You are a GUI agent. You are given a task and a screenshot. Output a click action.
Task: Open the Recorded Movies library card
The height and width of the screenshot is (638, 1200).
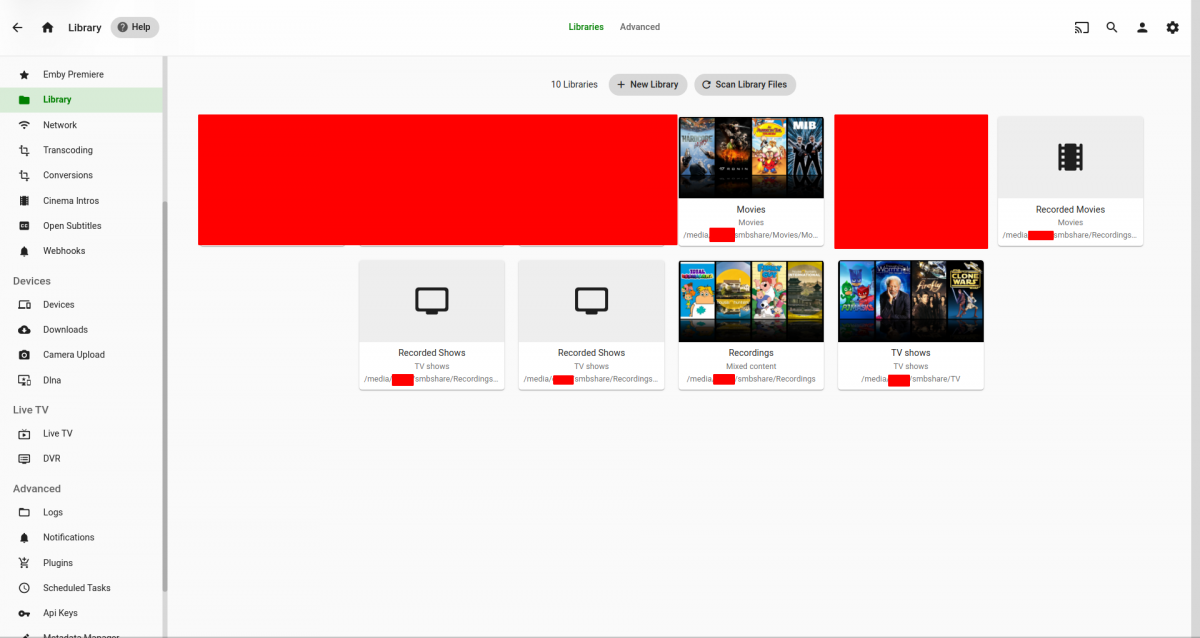[x=1070, y=181]
